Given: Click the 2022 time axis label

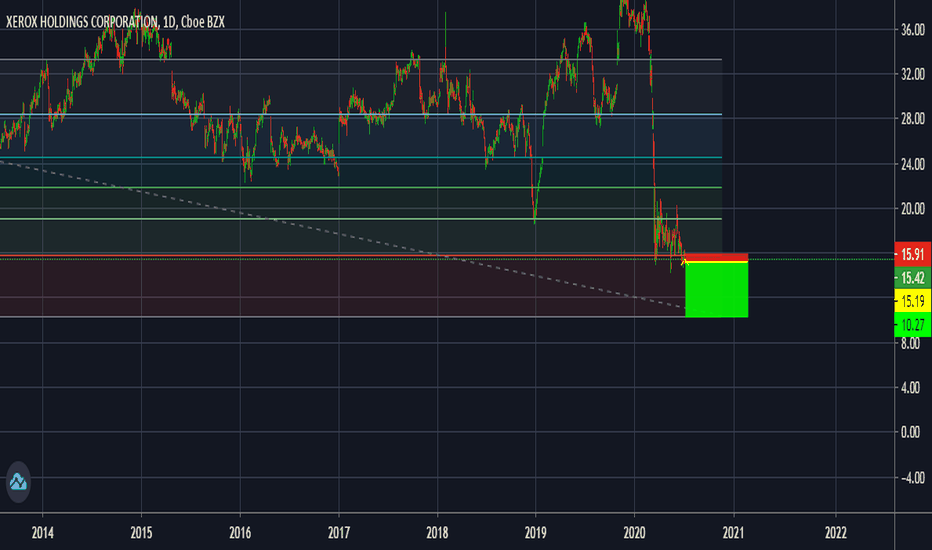Looking at the screenshot, I should (836, 533).
